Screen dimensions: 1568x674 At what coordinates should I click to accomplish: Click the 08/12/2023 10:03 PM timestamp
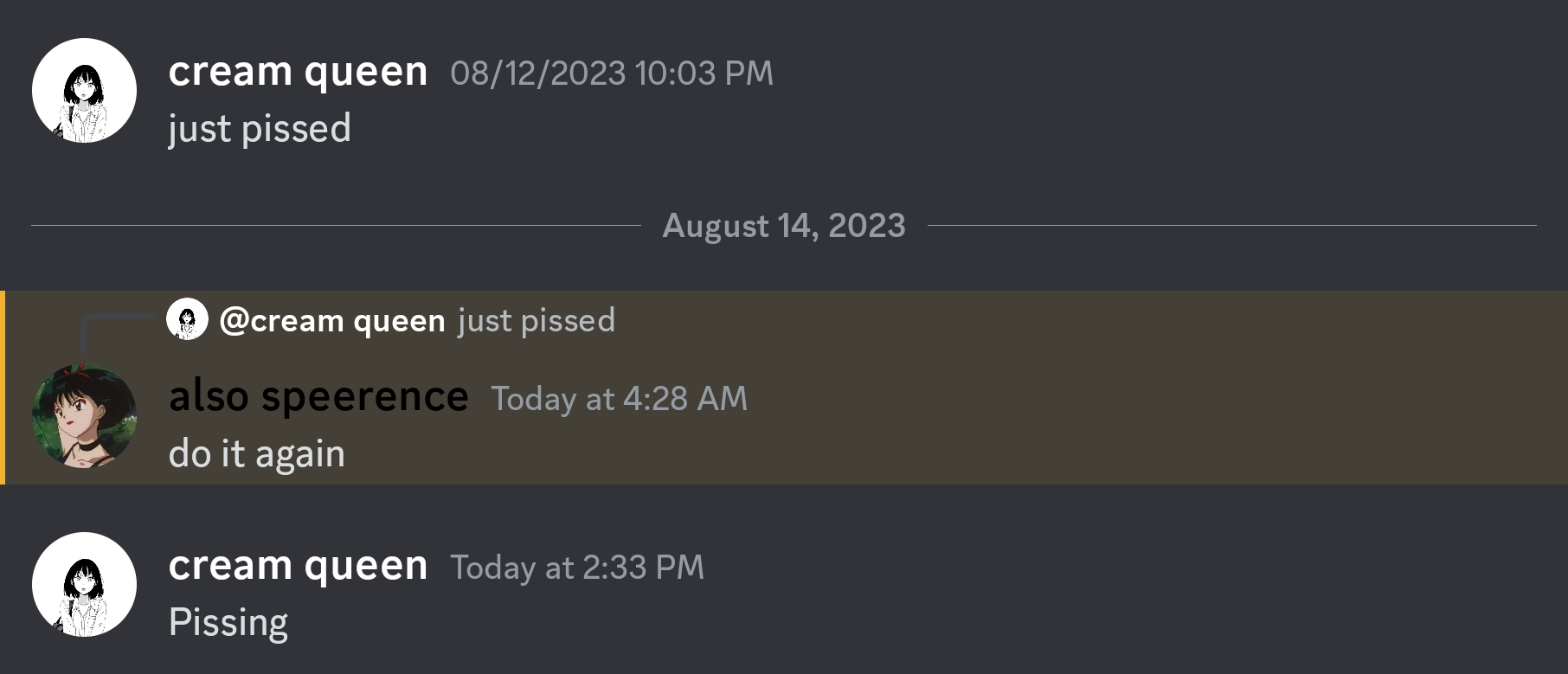coord(611,74)
